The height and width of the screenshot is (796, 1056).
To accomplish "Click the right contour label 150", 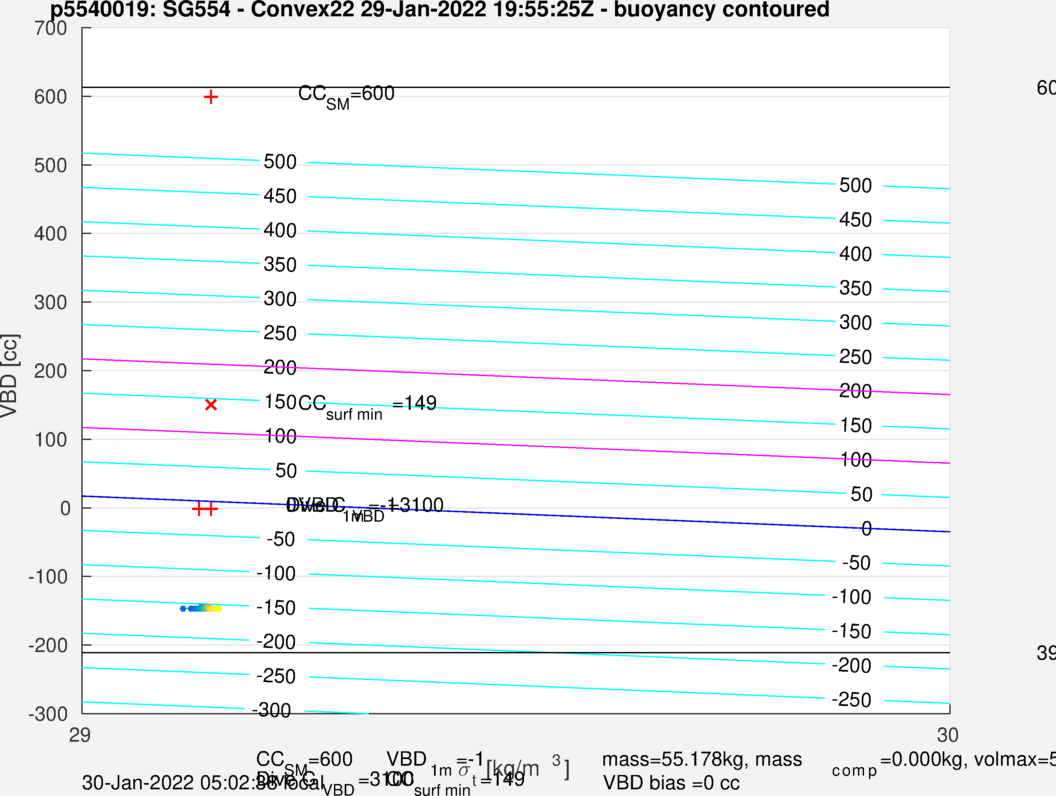I will (x=855, y=426).
